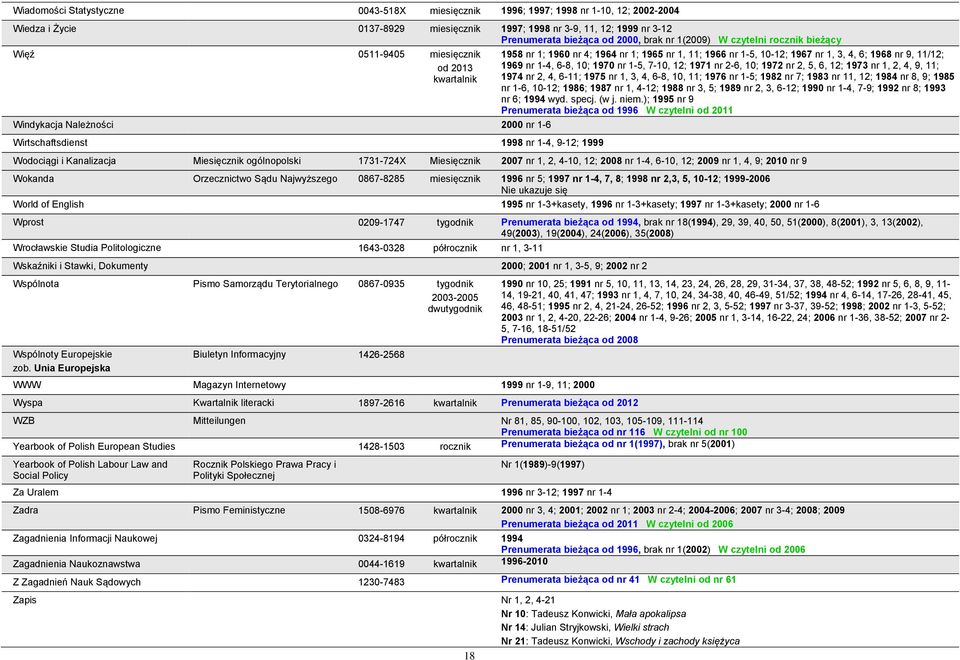Click the title Wprost
This screenshot has width=960, height=660.
[x=28, y=222]
